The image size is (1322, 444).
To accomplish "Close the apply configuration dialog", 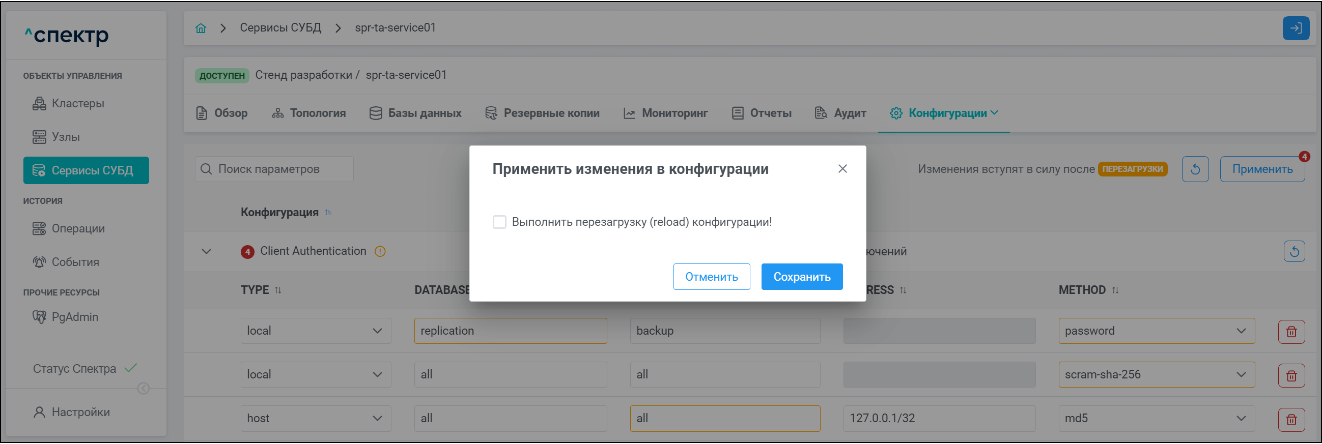I will (842, 169).
